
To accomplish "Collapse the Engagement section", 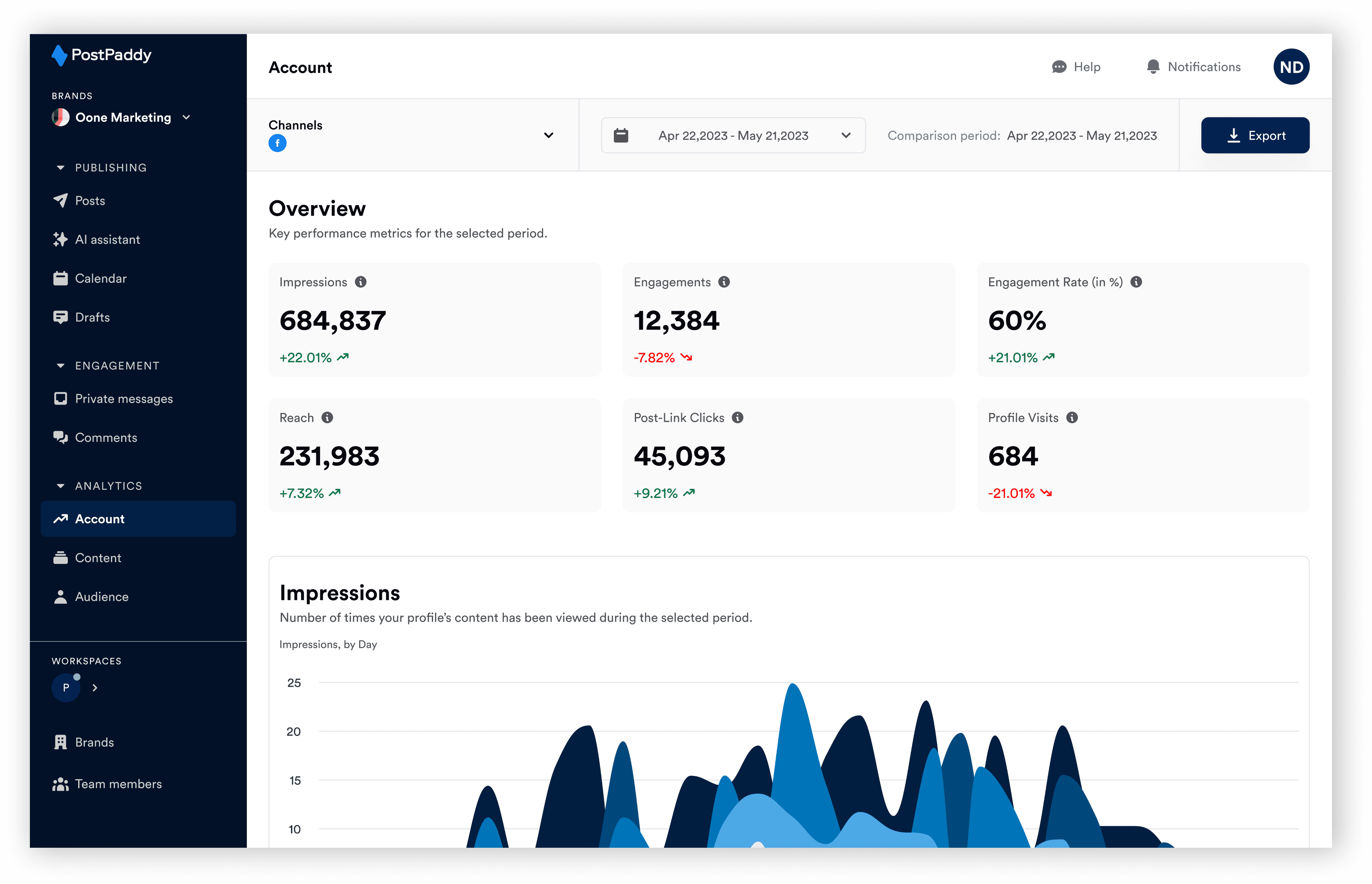I will (60, 366).
